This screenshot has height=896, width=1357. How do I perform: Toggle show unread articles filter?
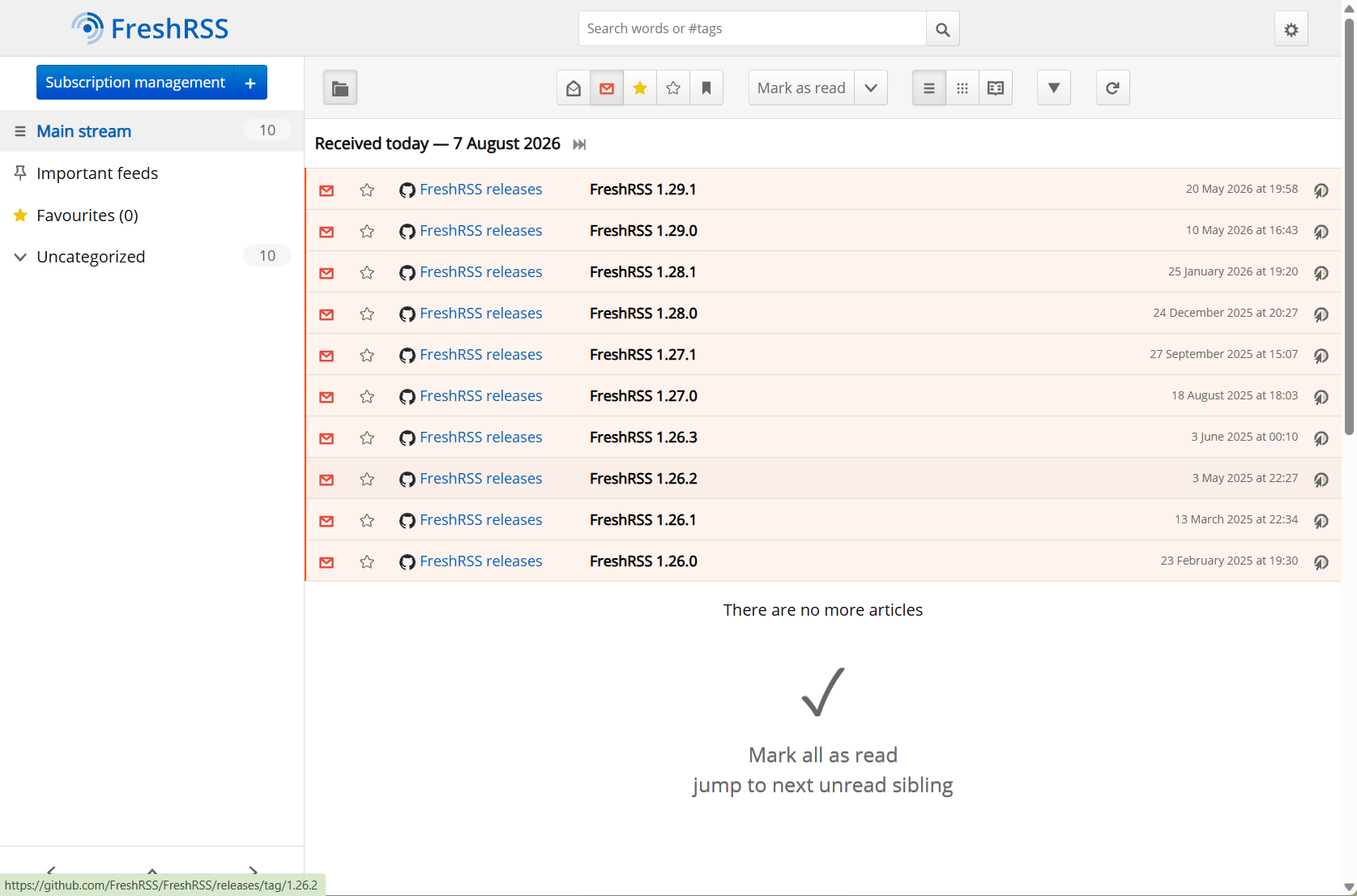coord(607,88)
